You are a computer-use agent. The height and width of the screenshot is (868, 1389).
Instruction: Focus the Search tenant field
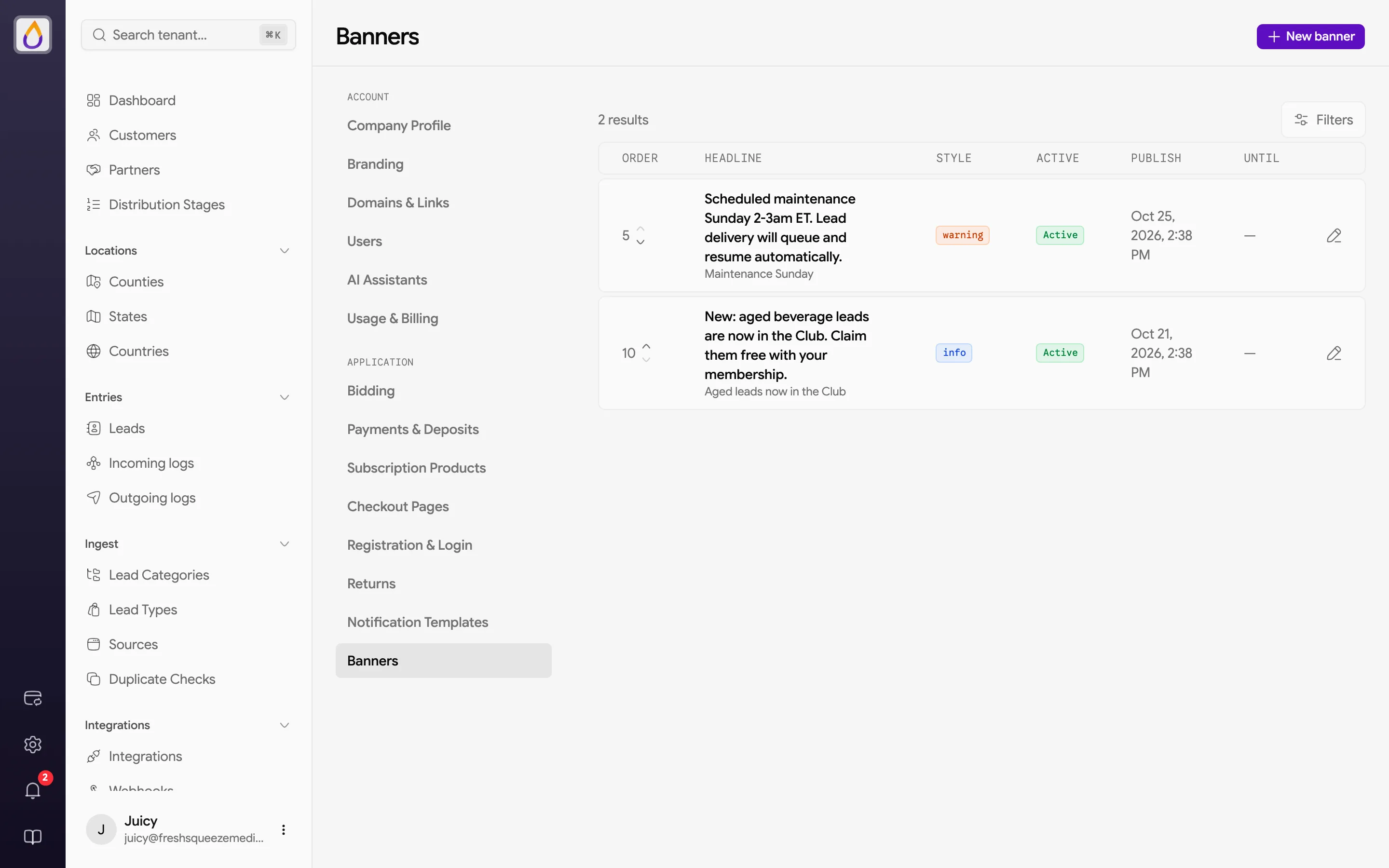pyautogui.click(x=188, y=35)
